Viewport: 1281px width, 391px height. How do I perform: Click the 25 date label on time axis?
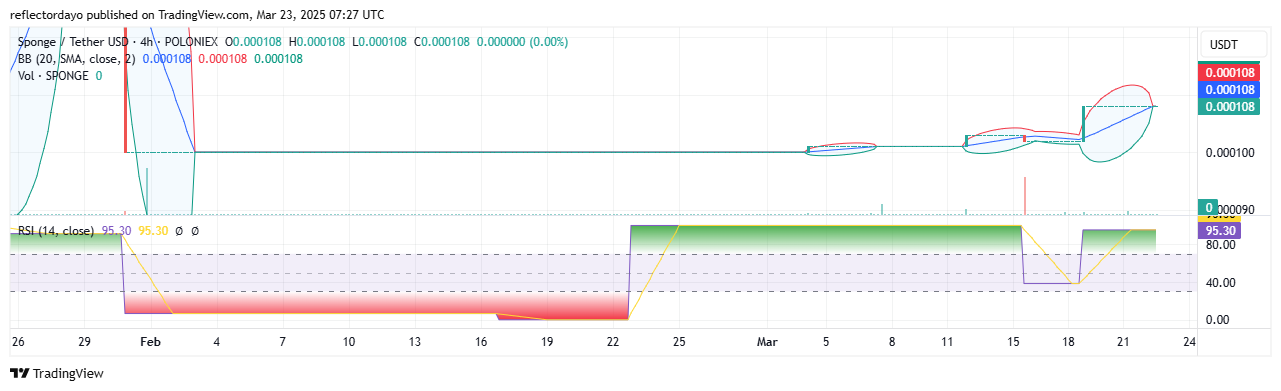coord(679,342)
